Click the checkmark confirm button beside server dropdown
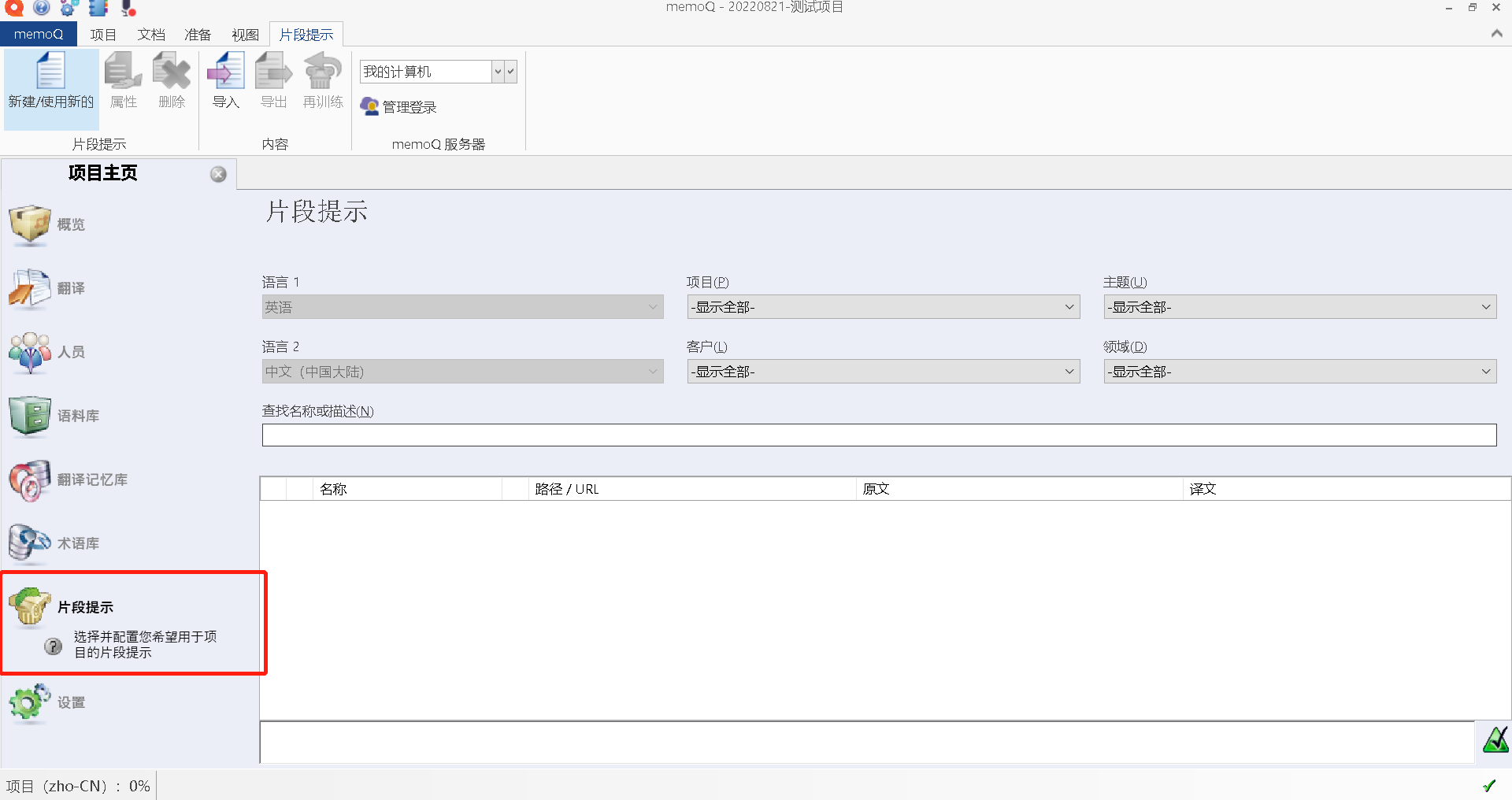Viewport: 1512px width, 800px height. click(510, 72)
